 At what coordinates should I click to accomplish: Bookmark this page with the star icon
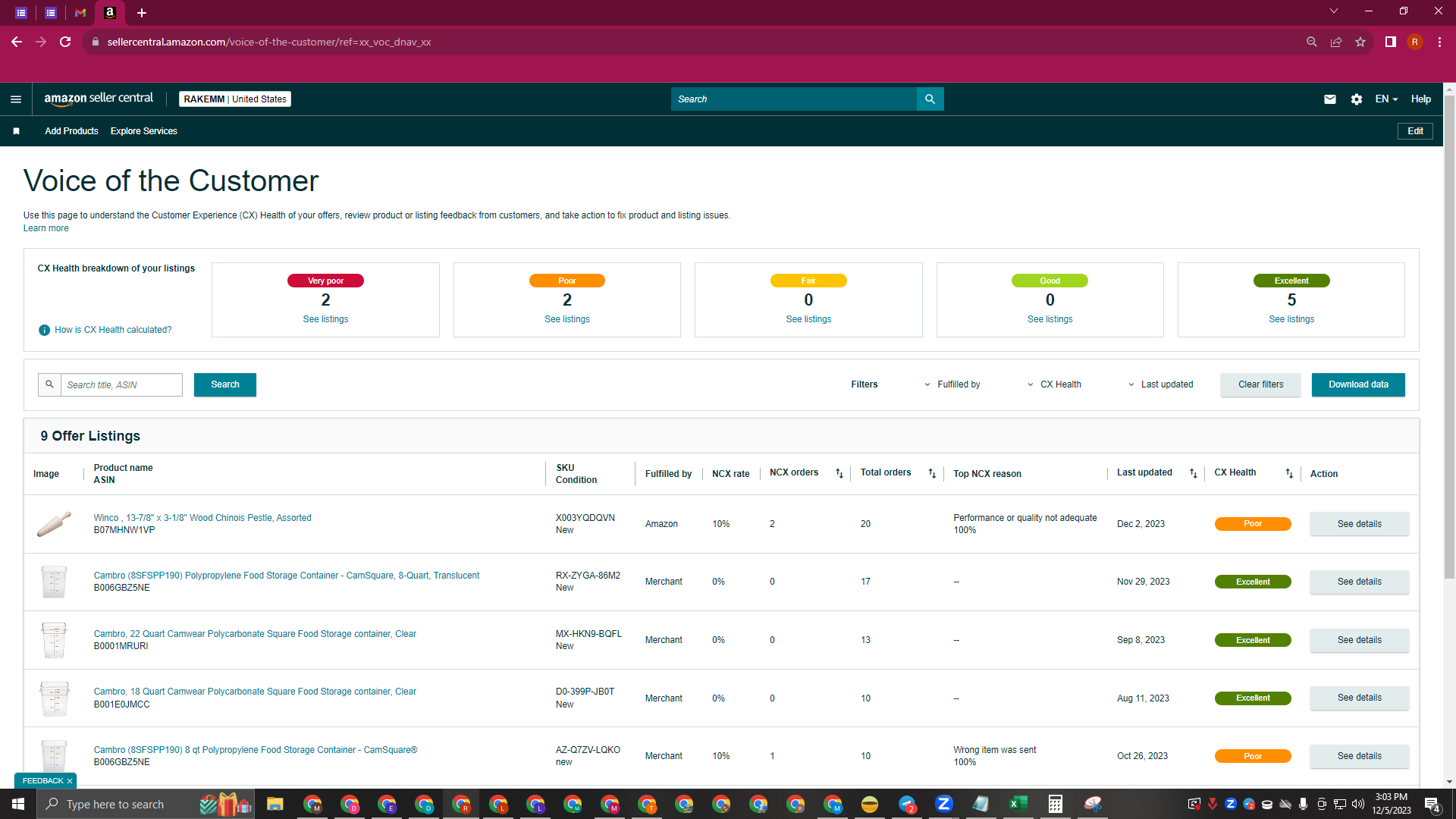1360,42
